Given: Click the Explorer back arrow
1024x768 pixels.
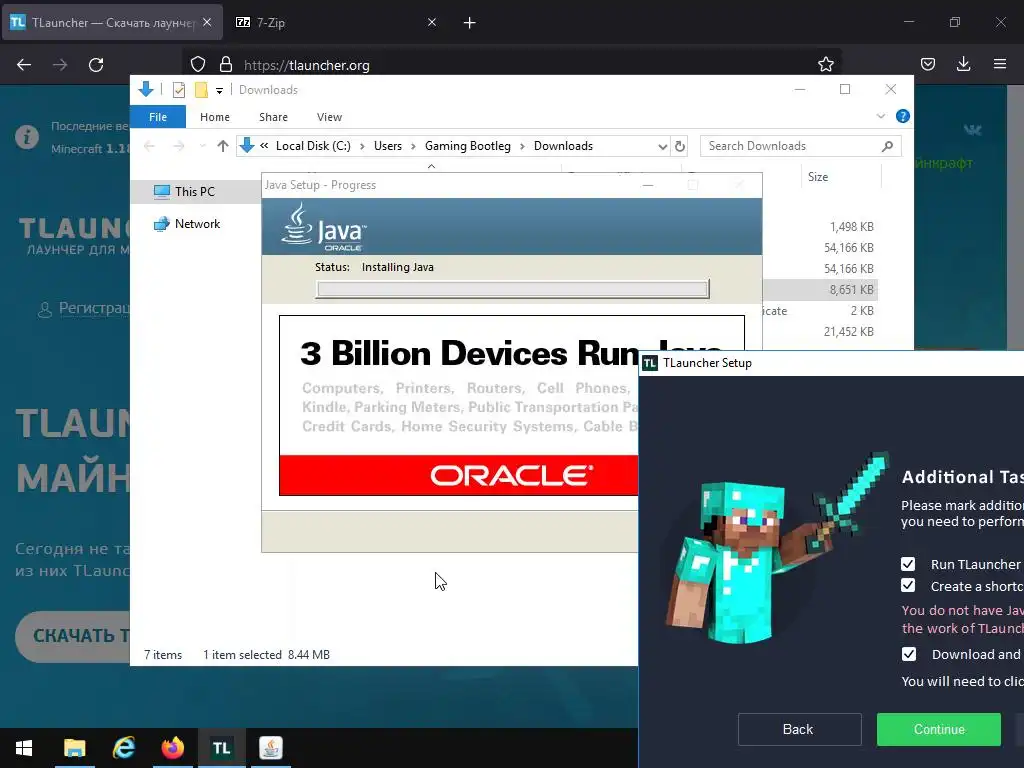Looking at the screenshot, I should pyautogui.click(x=150, y=146).
